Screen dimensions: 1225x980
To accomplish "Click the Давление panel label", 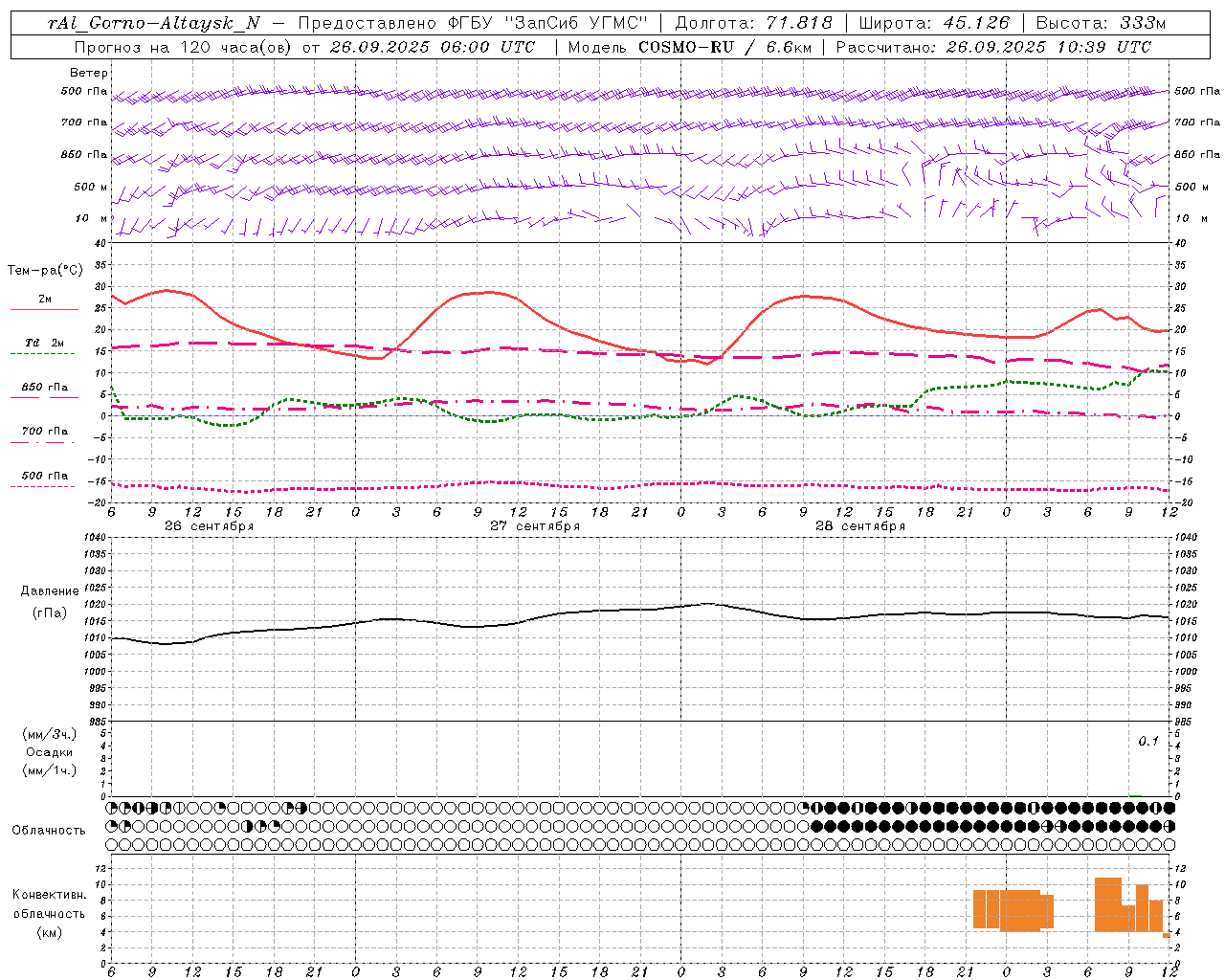I will 50,591.
